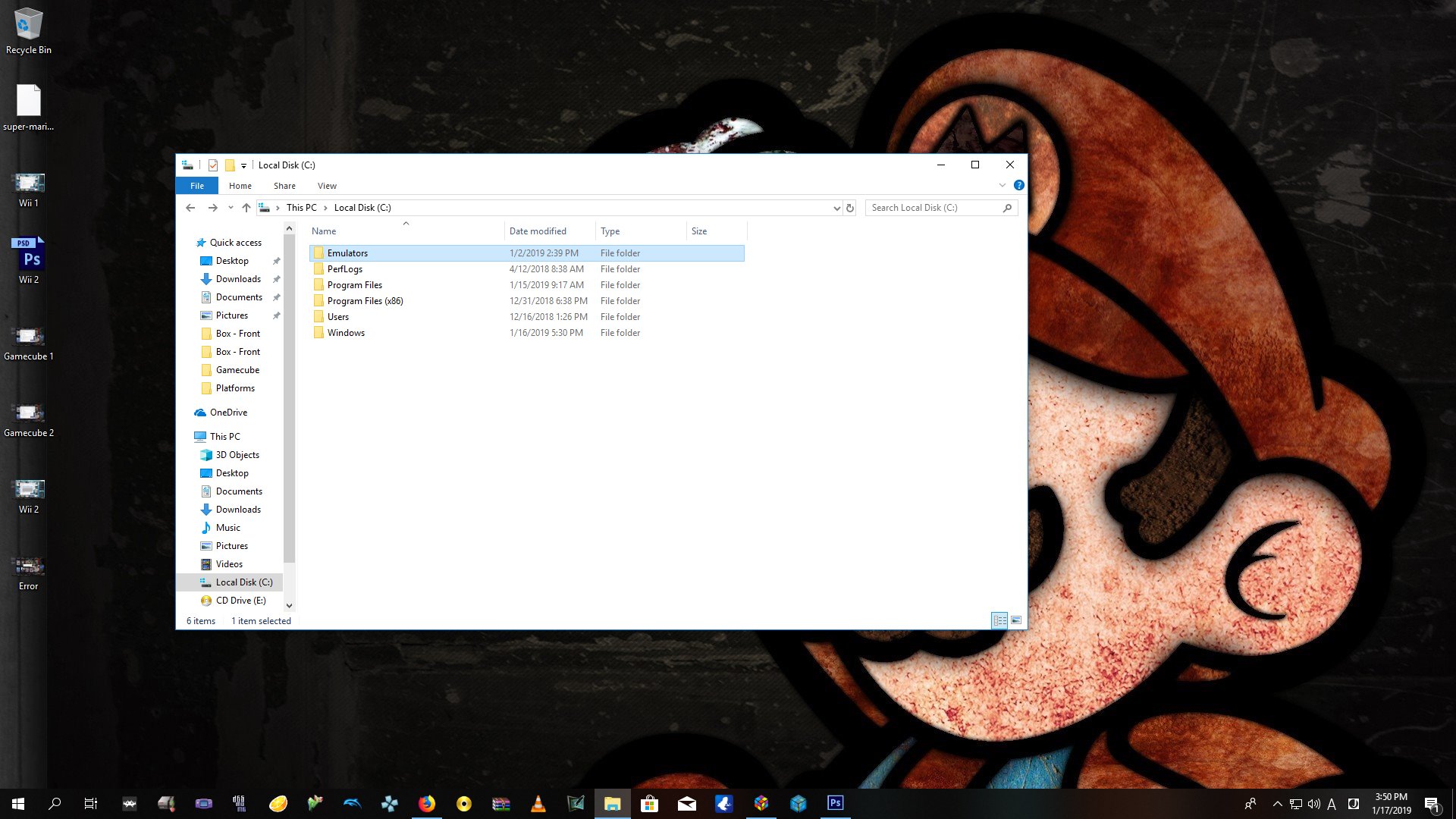Select the PerfLogs folder
This screenshot has width=1456, height=819.
[x=527, y=269]
